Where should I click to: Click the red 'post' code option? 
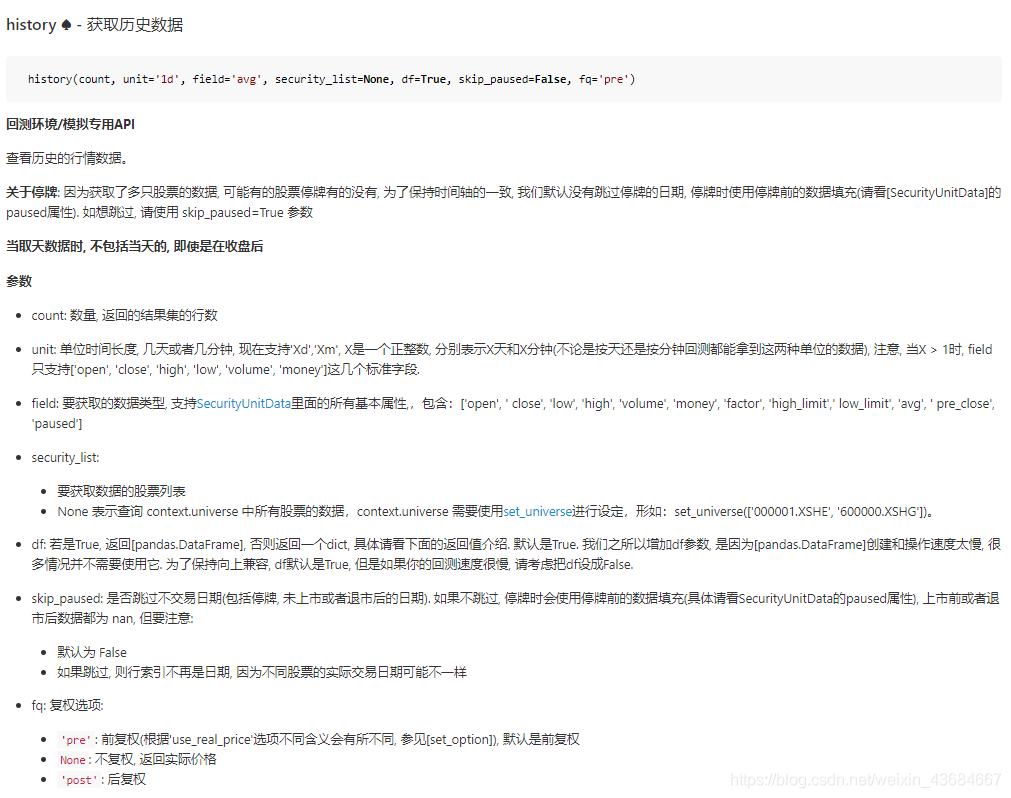[79, 780]
